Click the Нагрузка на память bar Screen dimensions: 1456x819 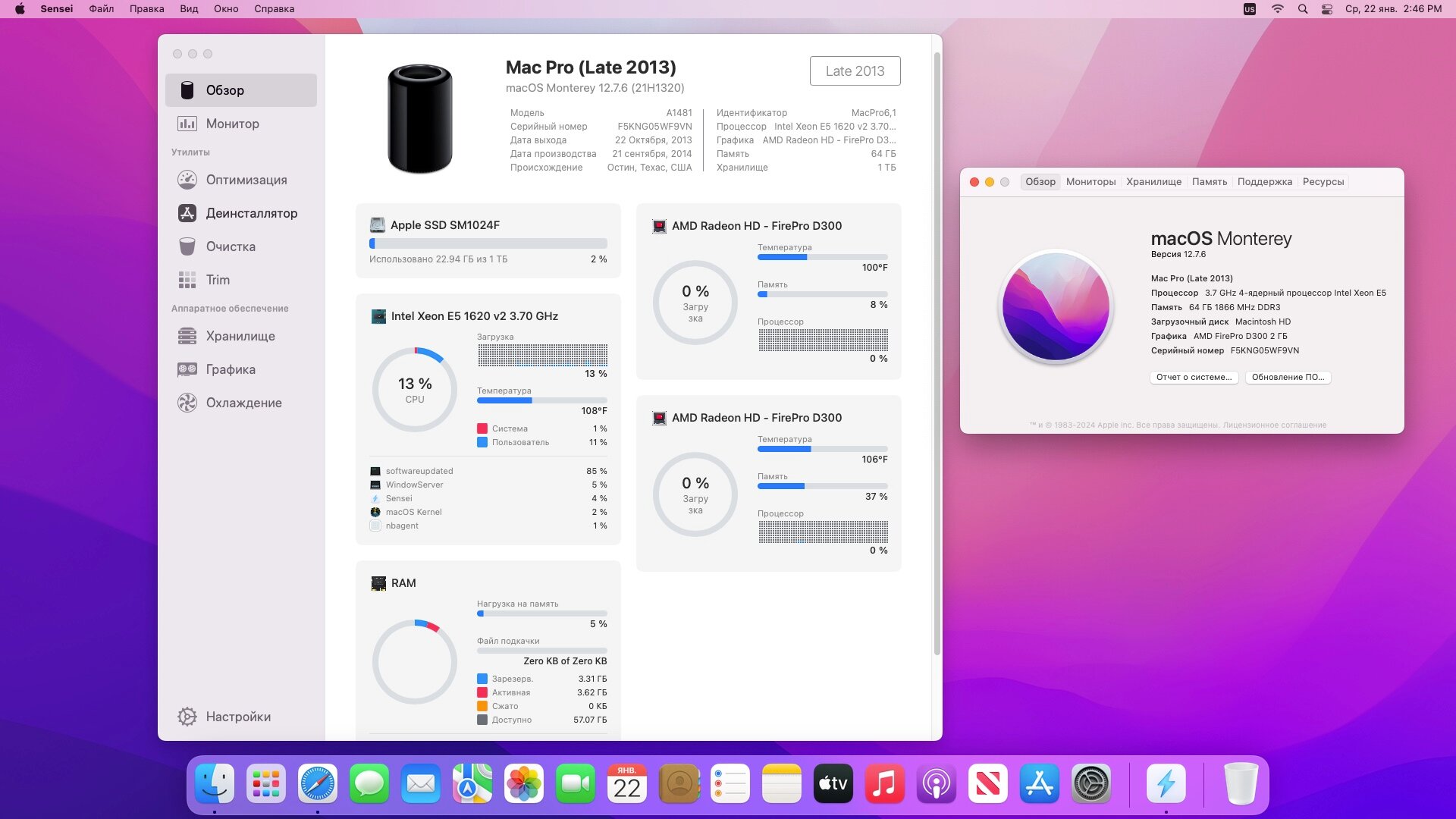click(542, 613)
